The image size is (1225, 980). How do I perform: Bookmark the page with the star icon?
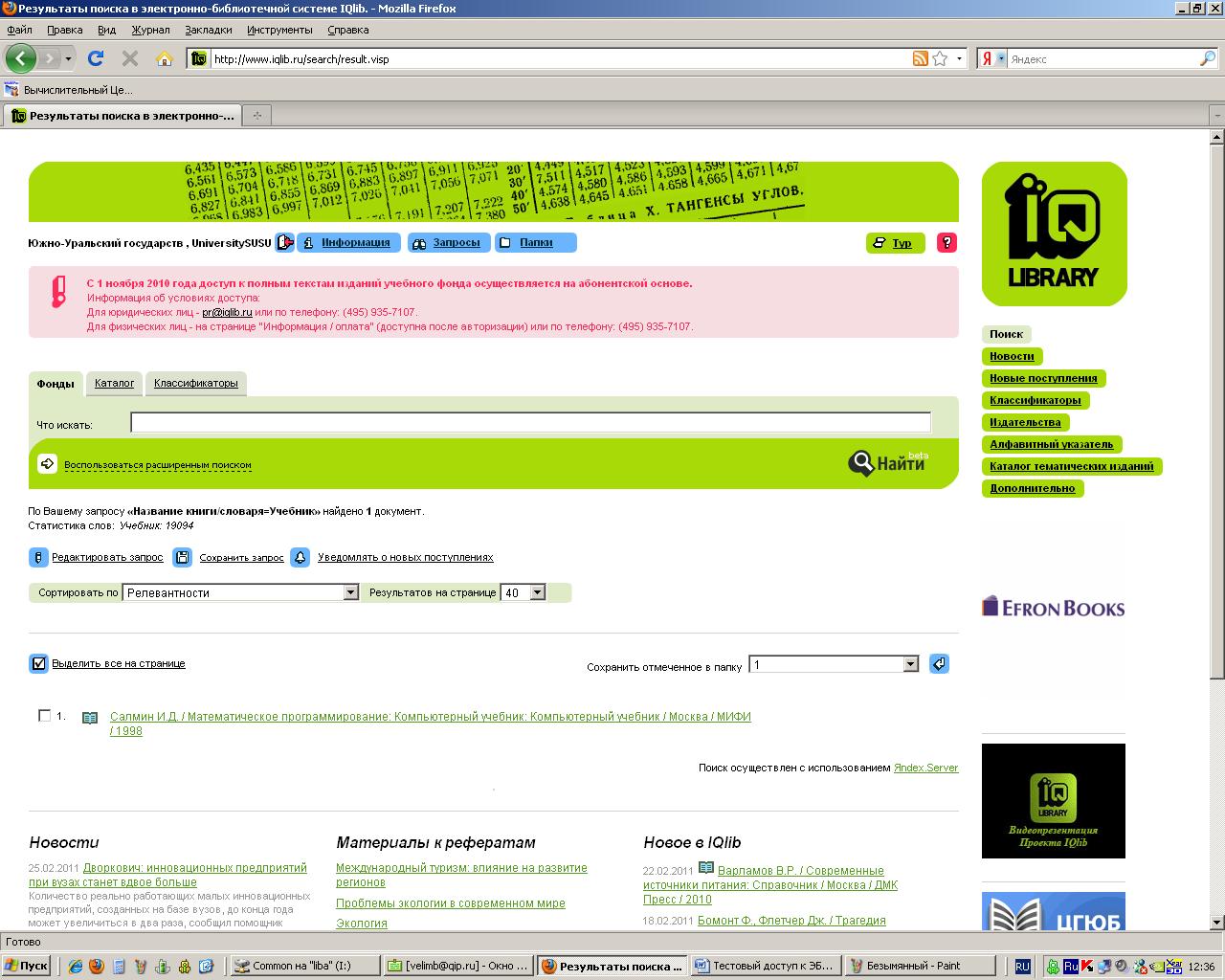pos(940,58)
